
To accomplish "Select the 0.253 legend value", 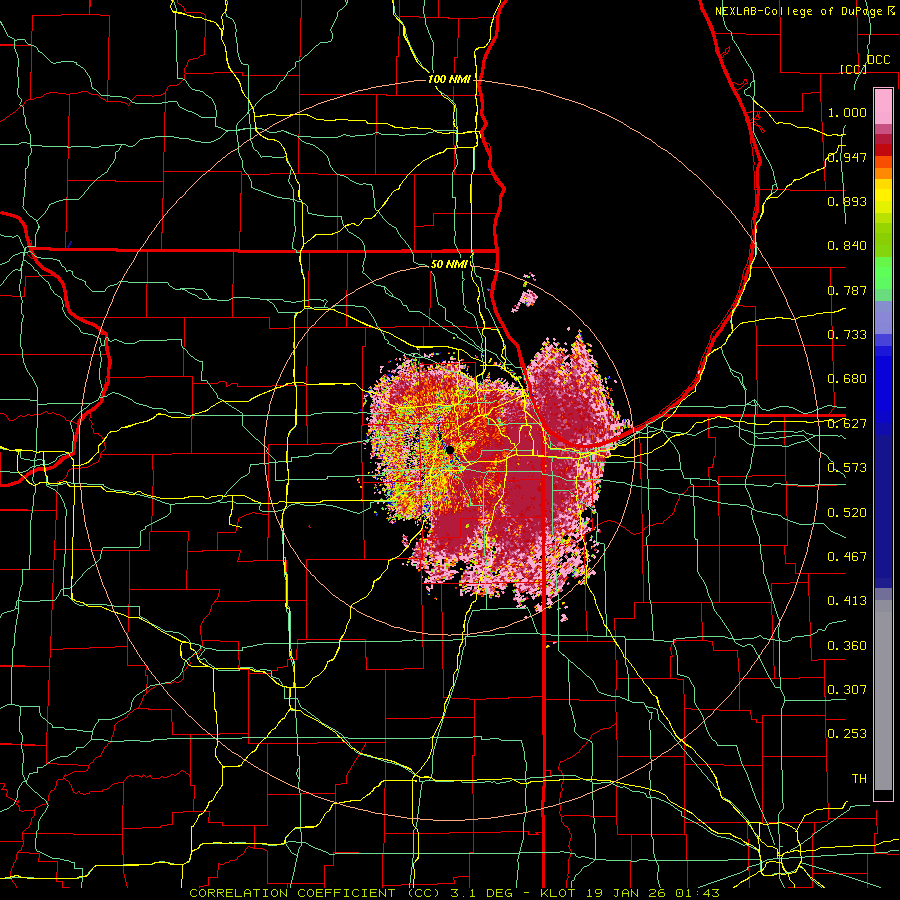I will coord(847,734).
